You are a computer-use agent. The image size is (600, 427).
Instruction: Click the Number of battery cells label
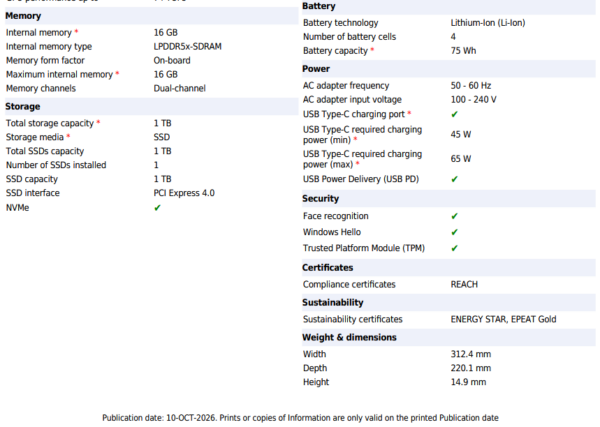(x=349, y=37)
